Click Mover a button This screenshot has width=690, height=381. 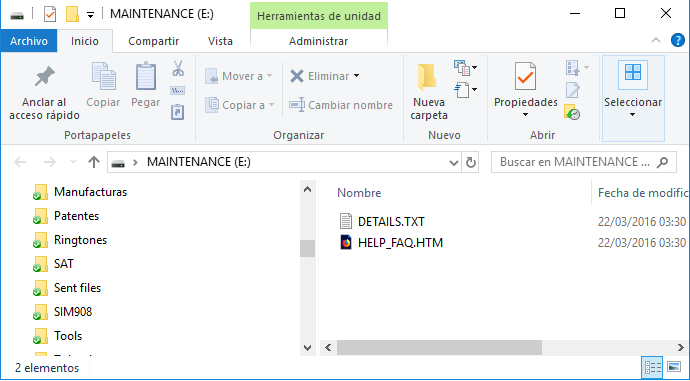tap(239, 76)
